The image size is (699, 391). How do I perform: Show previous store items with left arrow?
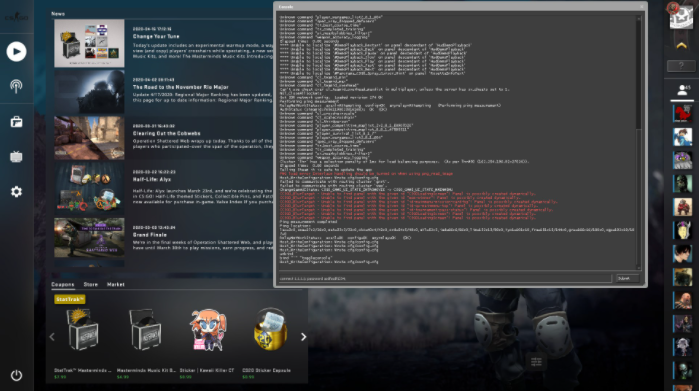[52, 337]
